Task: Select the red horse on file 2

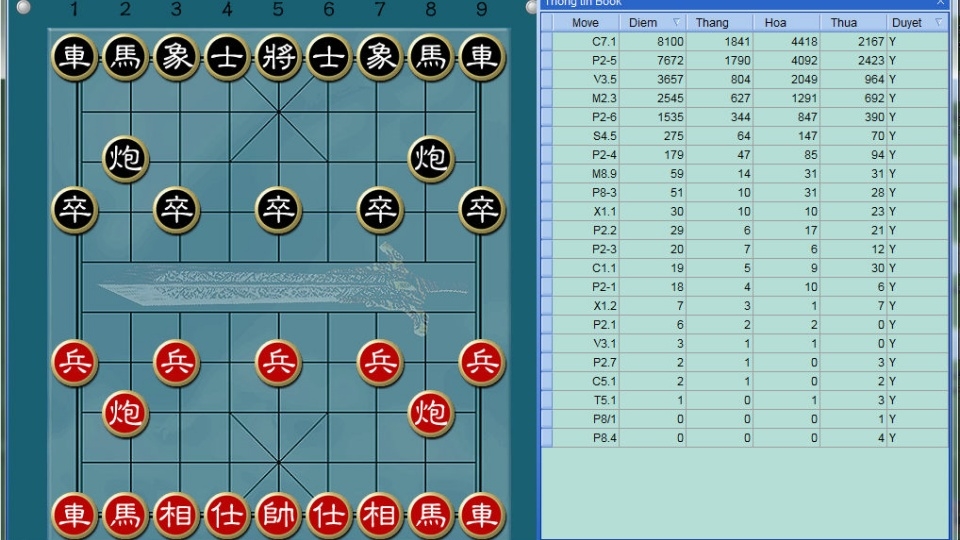Action: (126, 516)
